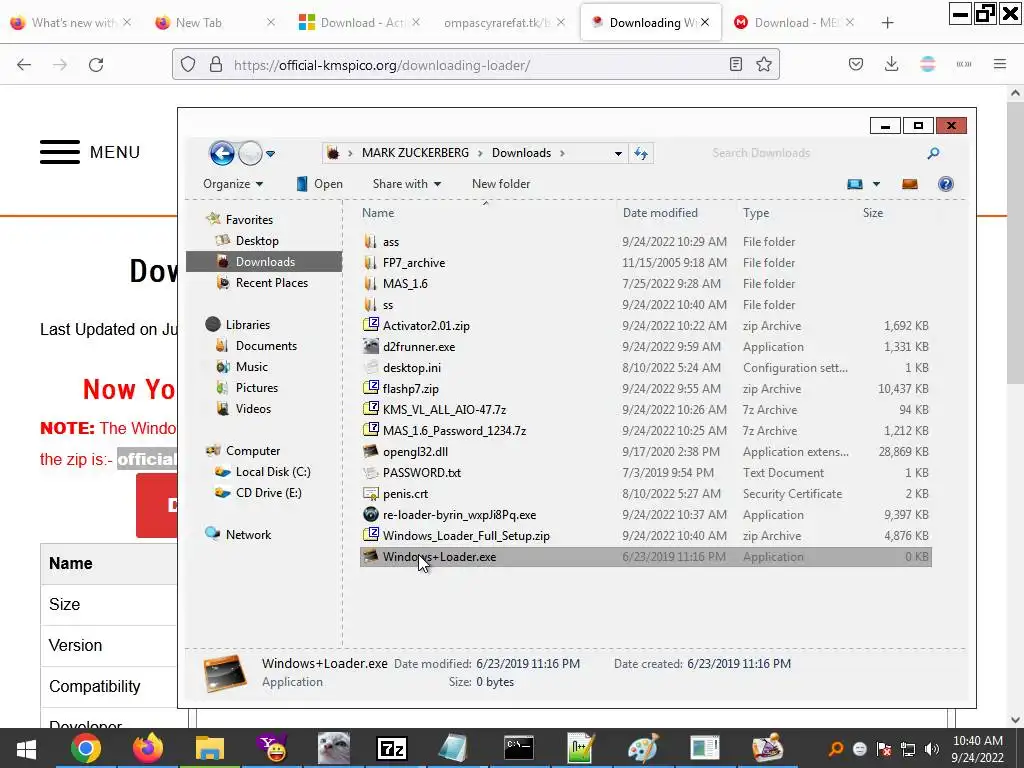Click the Windows Start button
Screen dimensions: 1024x768
pyautogui.click(x=26, y=748)
